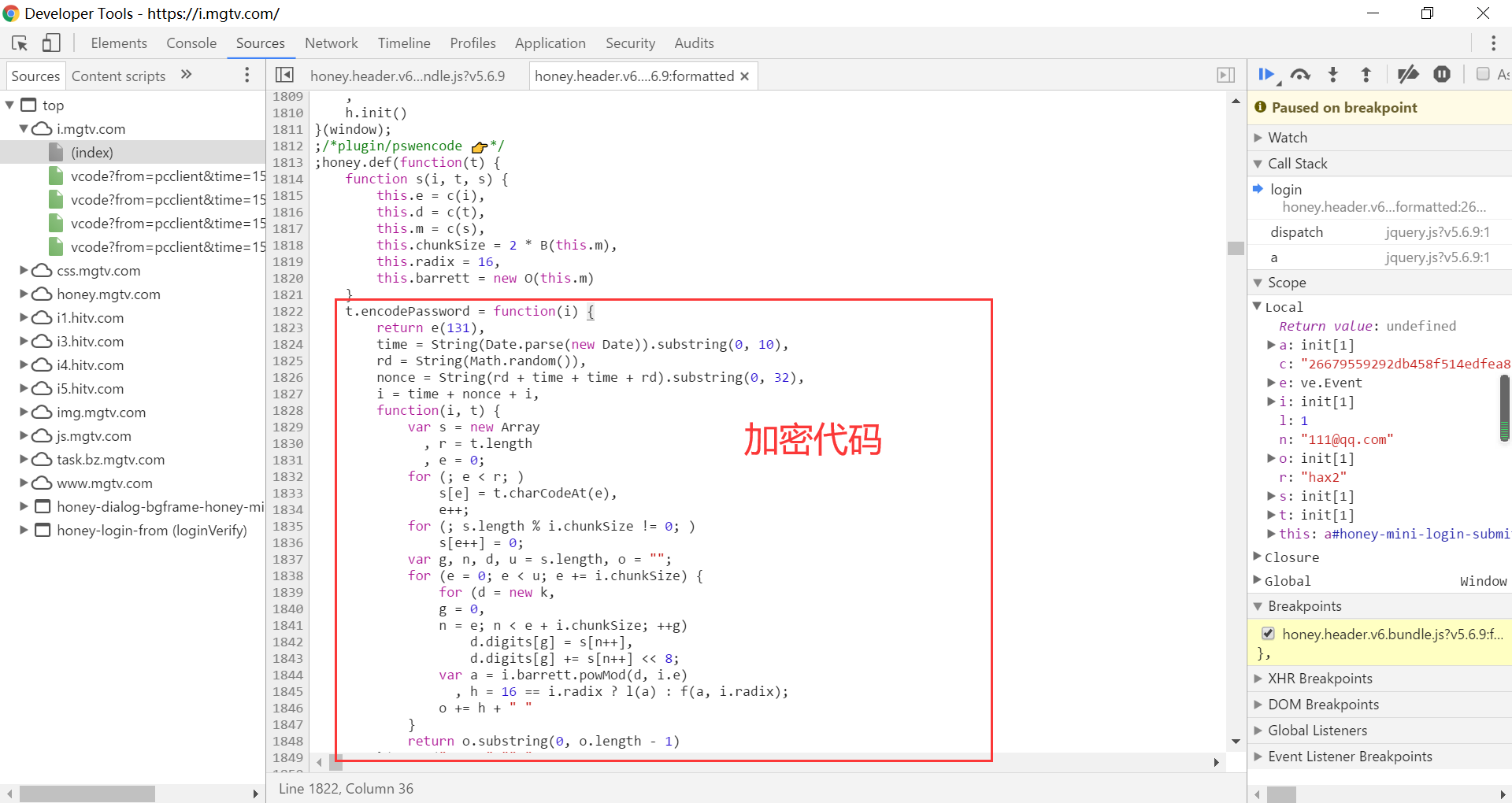Deactivate all breakpoints
Image resolution: width=1512 pixels, height=803 pixels.
click(x=1408, y=75)
